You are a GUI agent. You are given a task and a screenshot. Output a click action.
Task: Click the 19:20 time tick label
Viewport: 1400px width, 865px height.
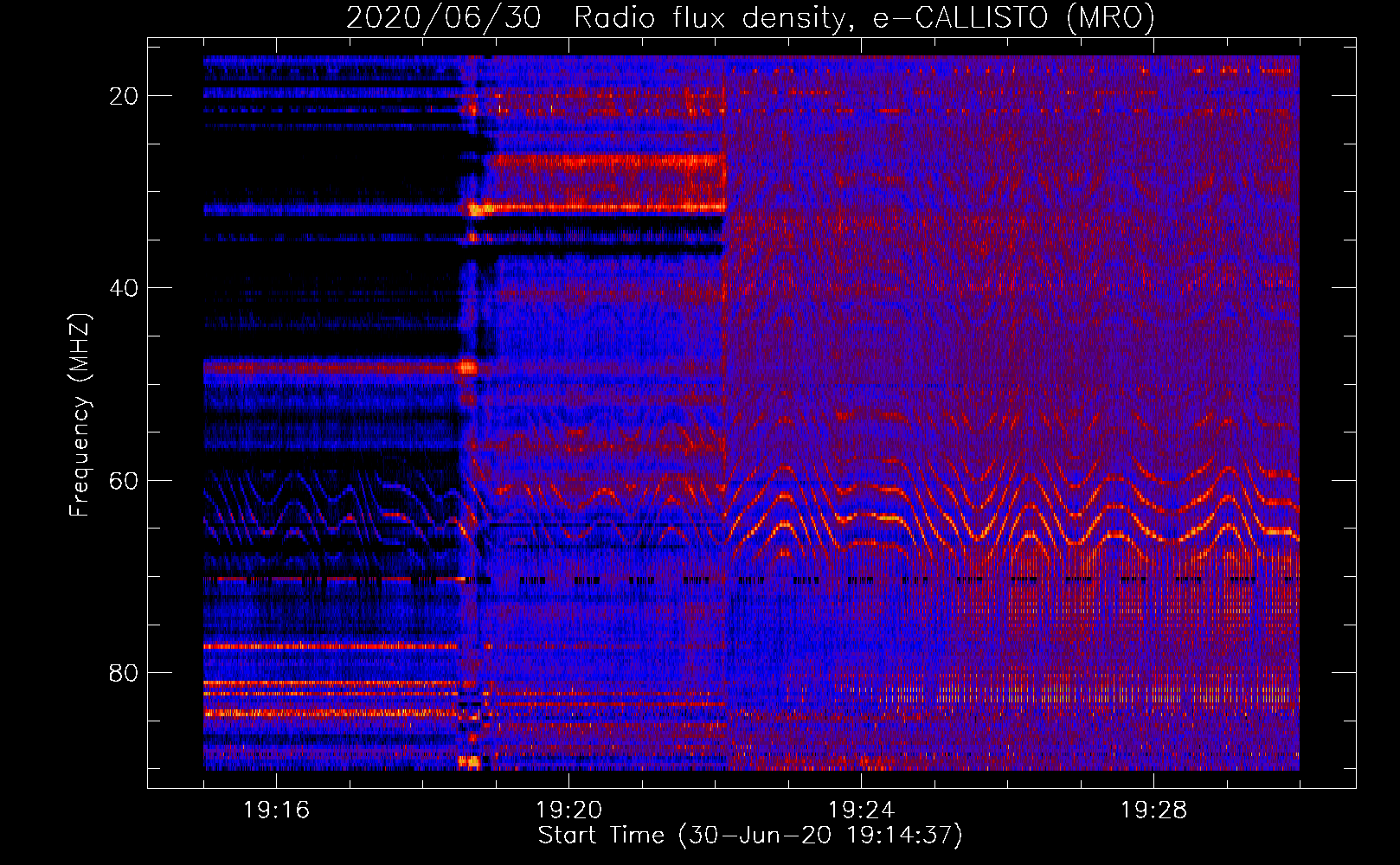[568, 811]
